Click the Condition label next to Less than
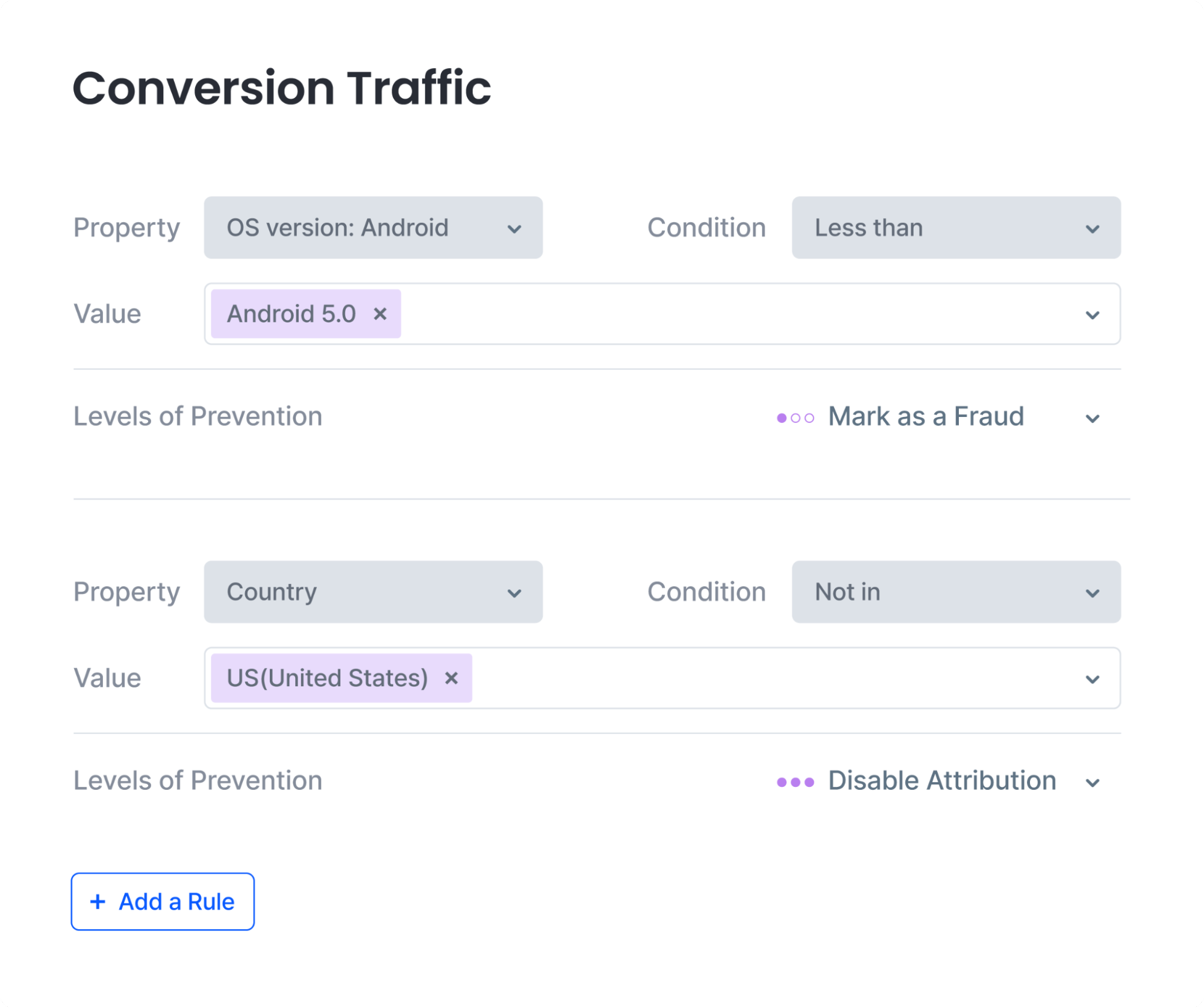Viewport: 1204px width, 1008px height. click(706, 228)
